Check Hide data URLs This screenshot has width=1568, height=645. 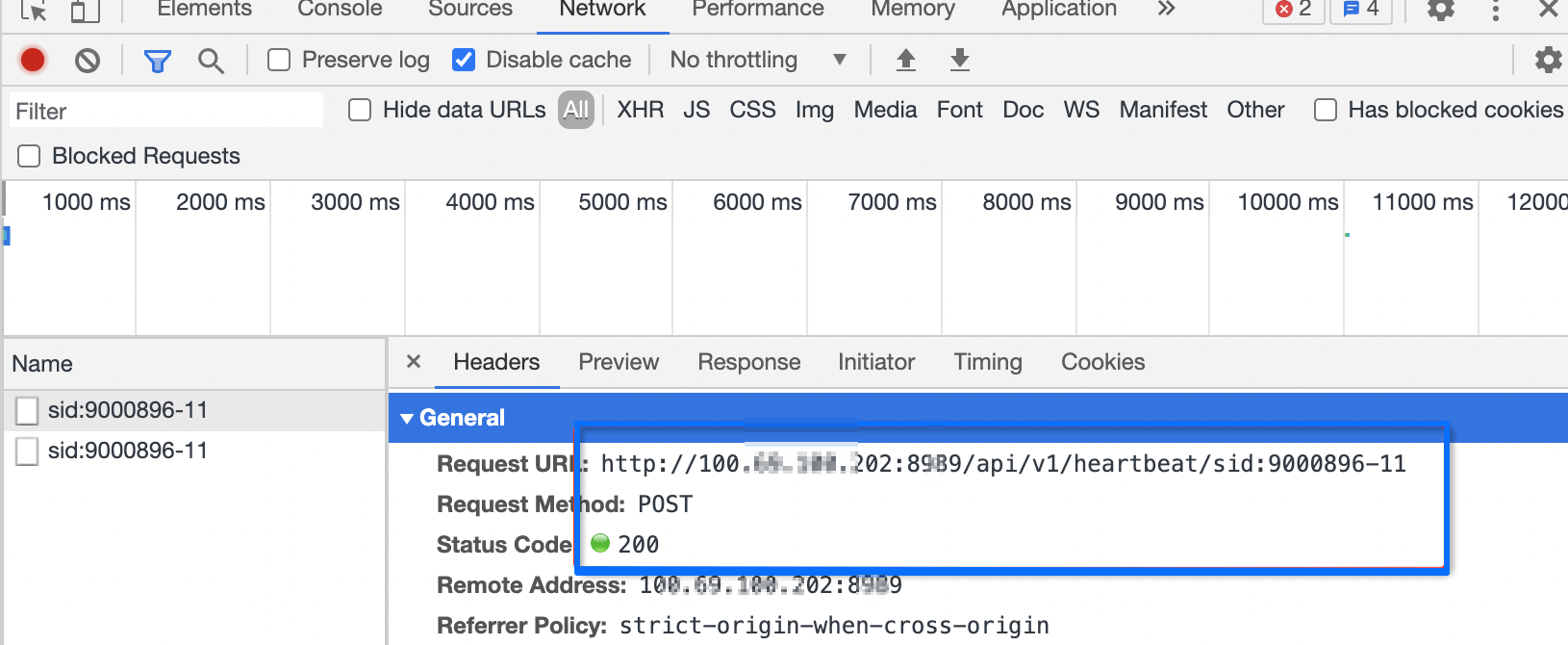pyautogui.click(x=360, y=110)
